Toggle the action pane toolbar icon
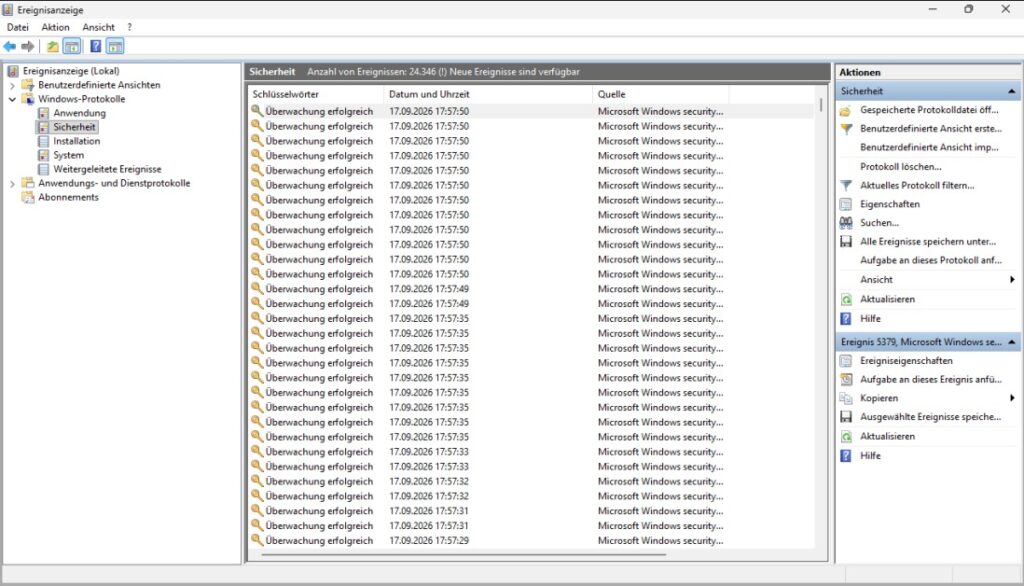The image size is (1024, 586). [x=115, y=46]
